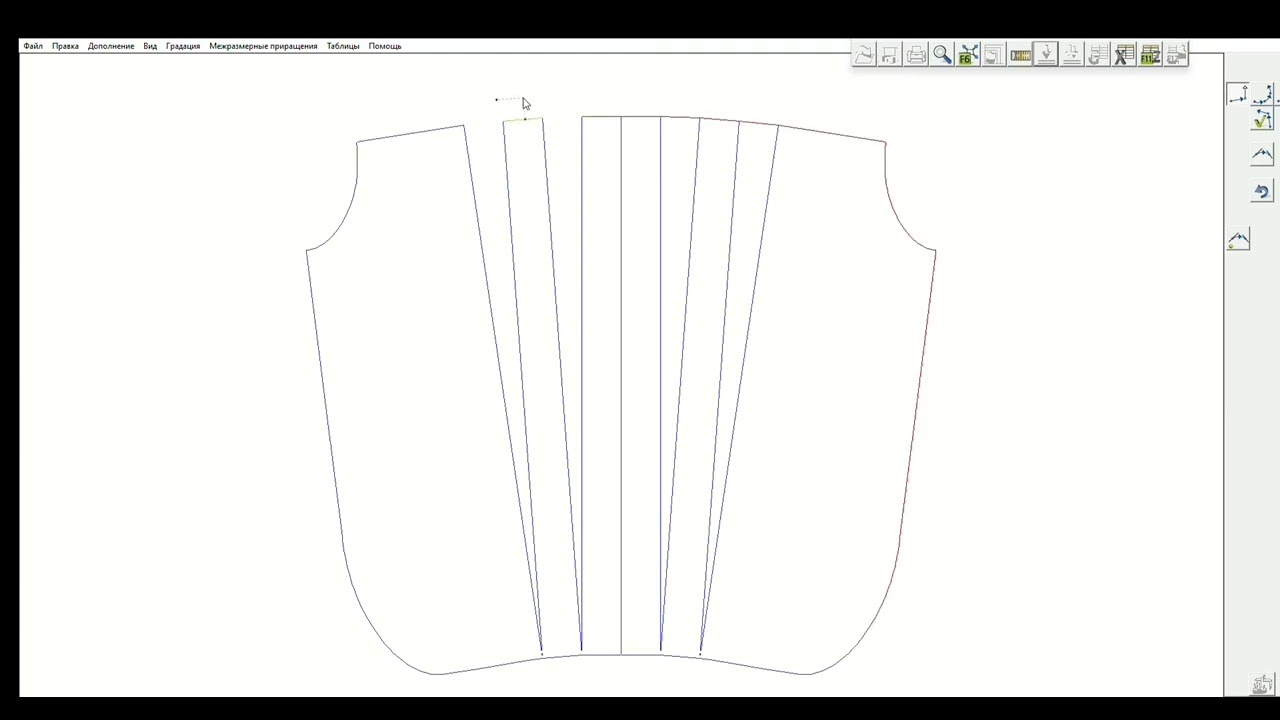Screen dimensions: 1280x720
Task: Click the blue undo arrow icon
Action: (x=1262, y=191)
